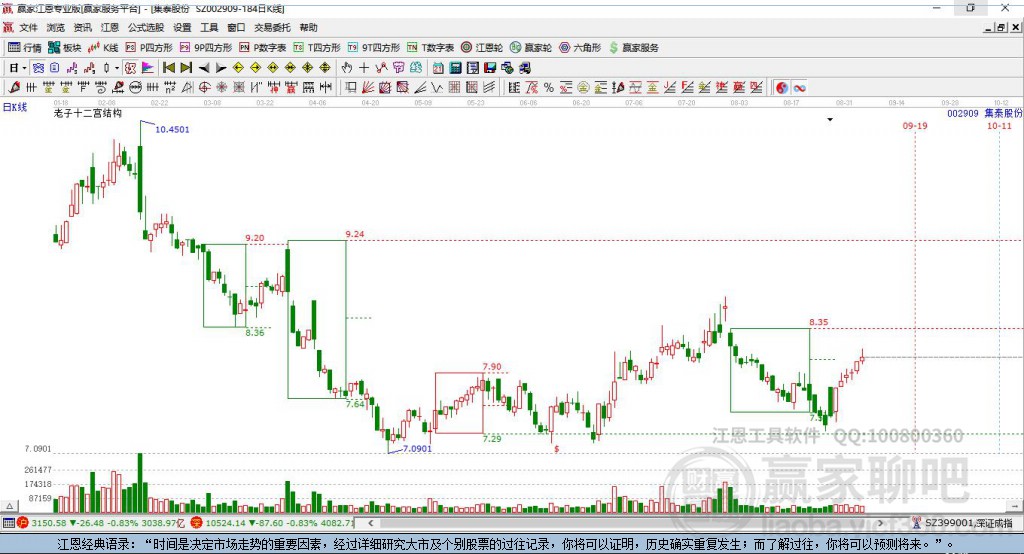Click the 日K线 chart label
This screenshot has height=554, width=1024.
point(15,107)
